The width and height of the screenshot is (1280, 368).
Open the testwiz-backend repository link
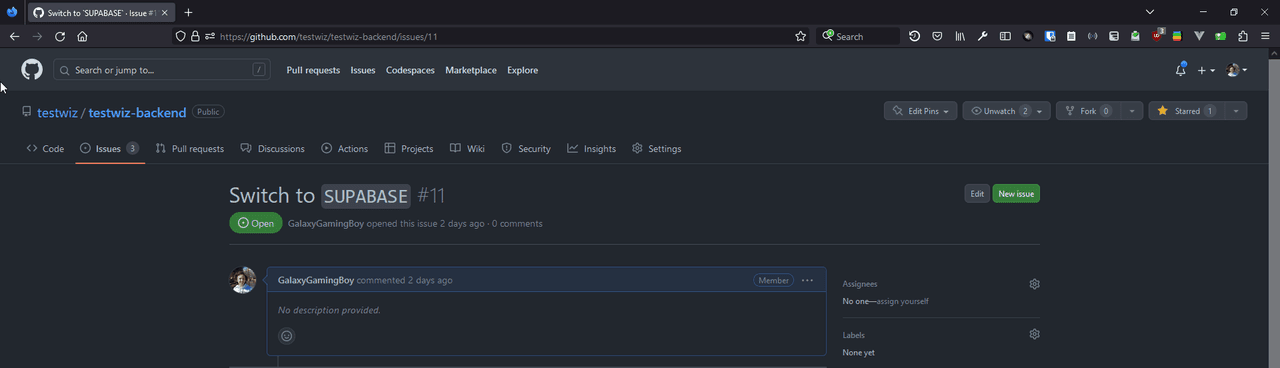(137, 112)
